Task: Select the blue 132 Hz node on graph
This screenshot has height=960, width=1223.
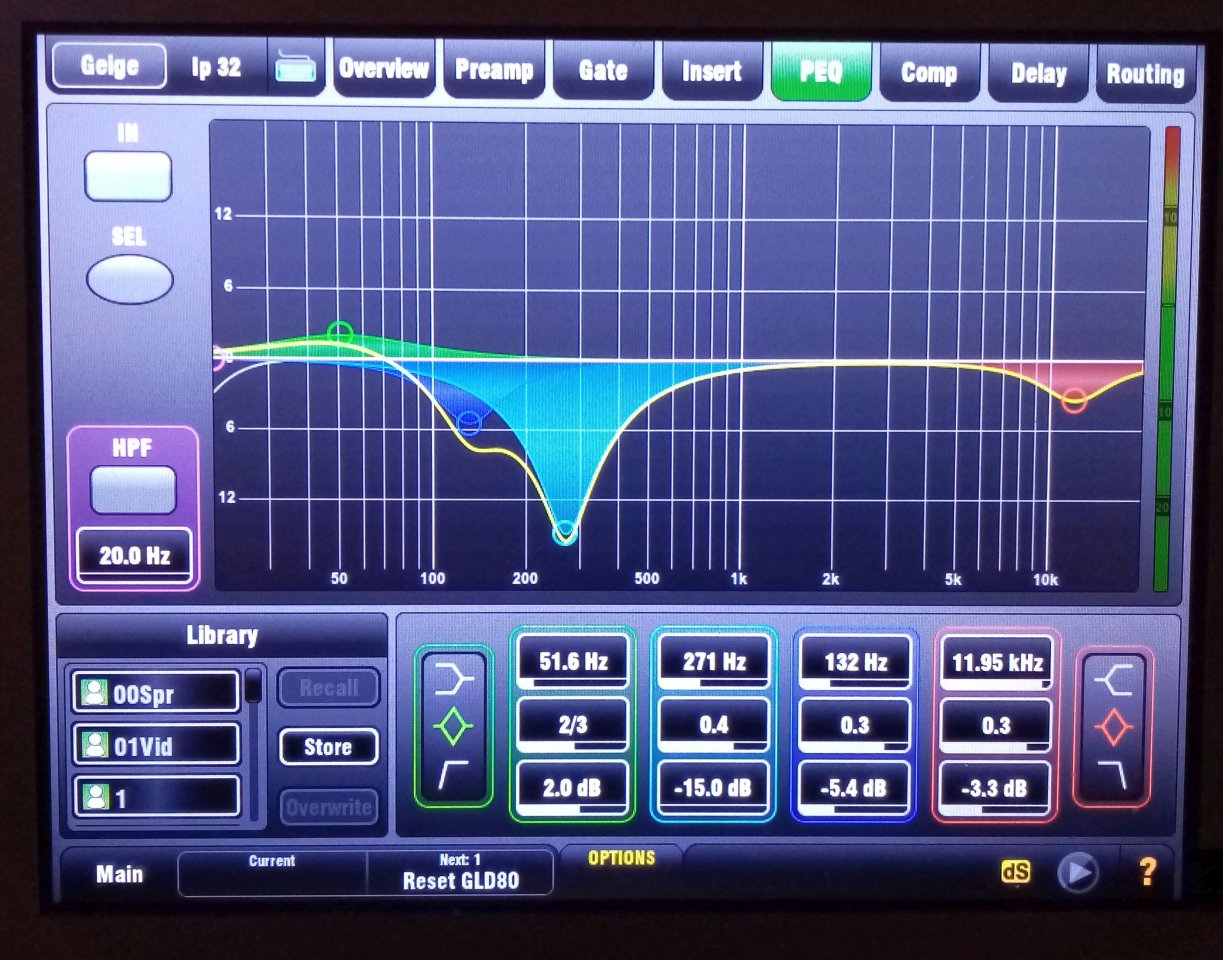Action: 469,423
